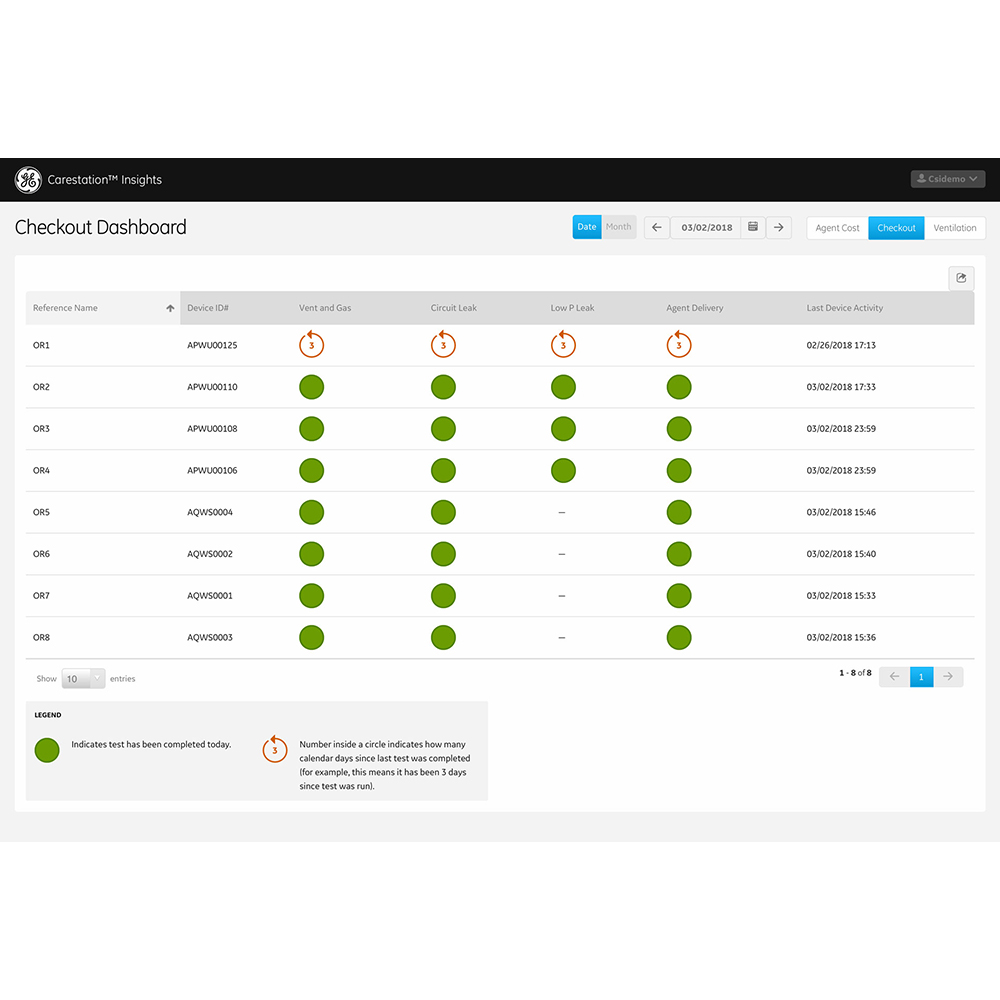Select the Checkout tab
The height and width of the screenshot is (1000, 1000).
pos(896,228)
